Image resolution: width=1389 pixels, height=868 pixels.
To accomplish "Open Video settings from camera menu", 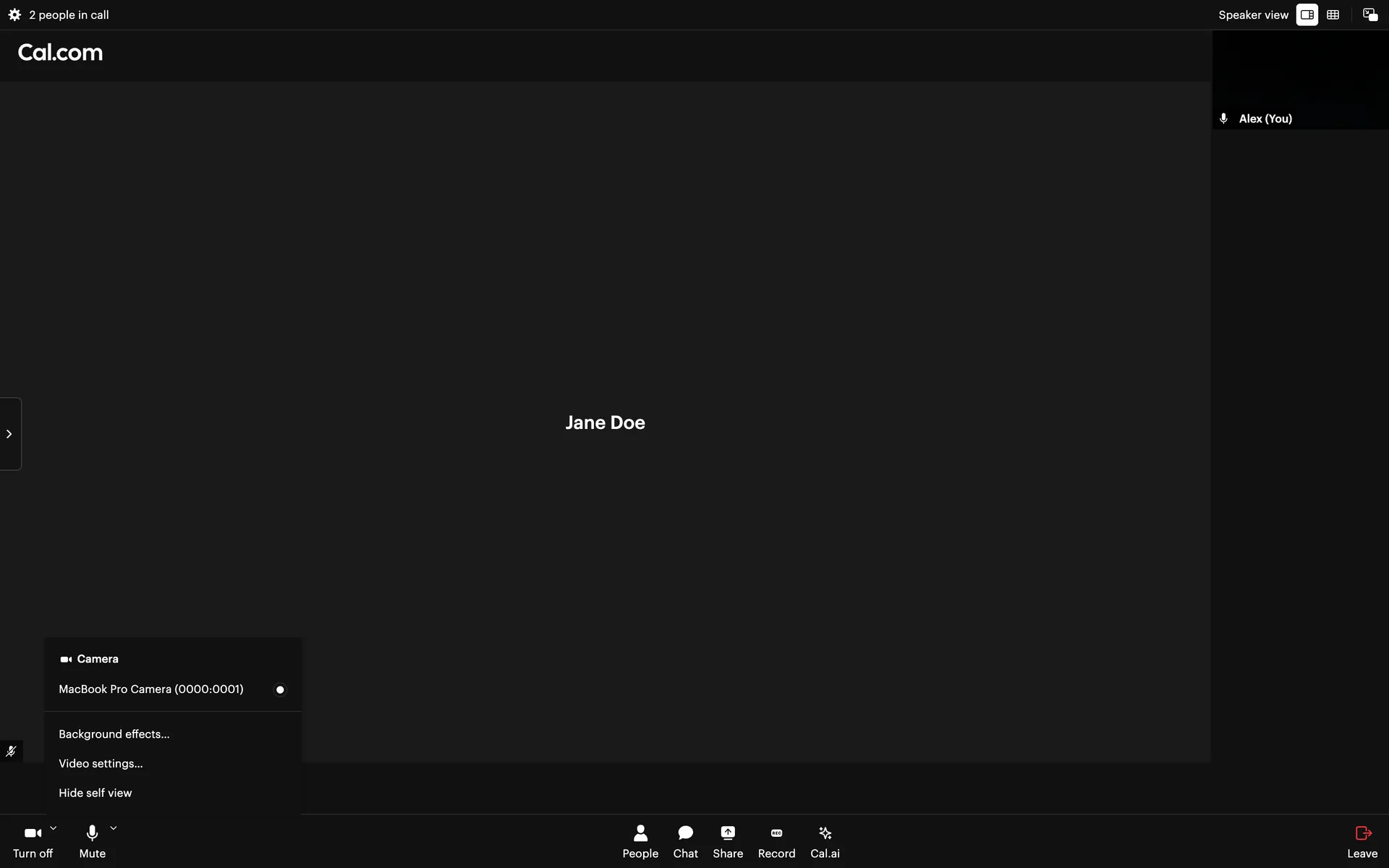I will (x=101, y=763).
